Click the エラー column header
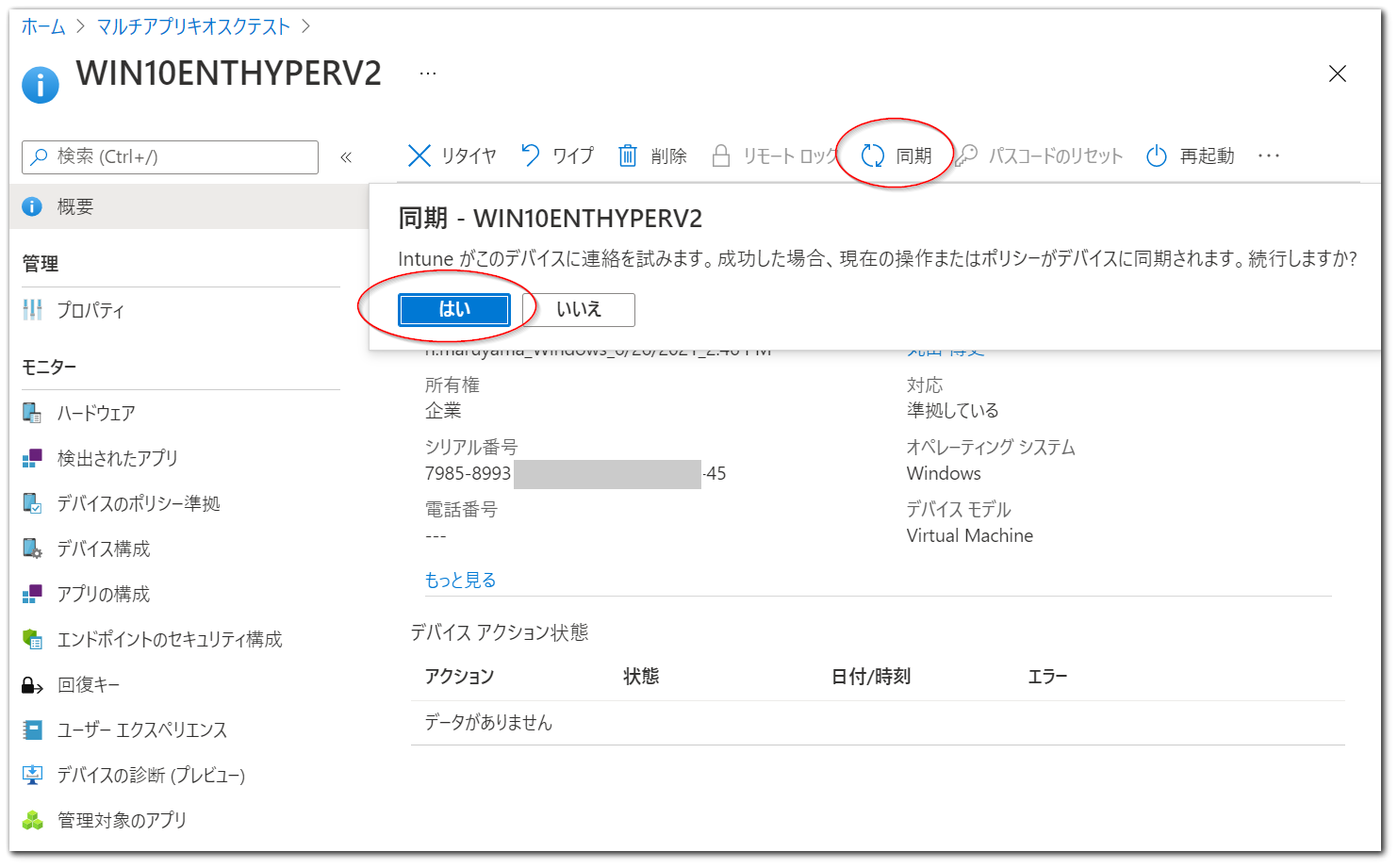This screenshot has height=868, width=1398. [x=1047, y=676]
